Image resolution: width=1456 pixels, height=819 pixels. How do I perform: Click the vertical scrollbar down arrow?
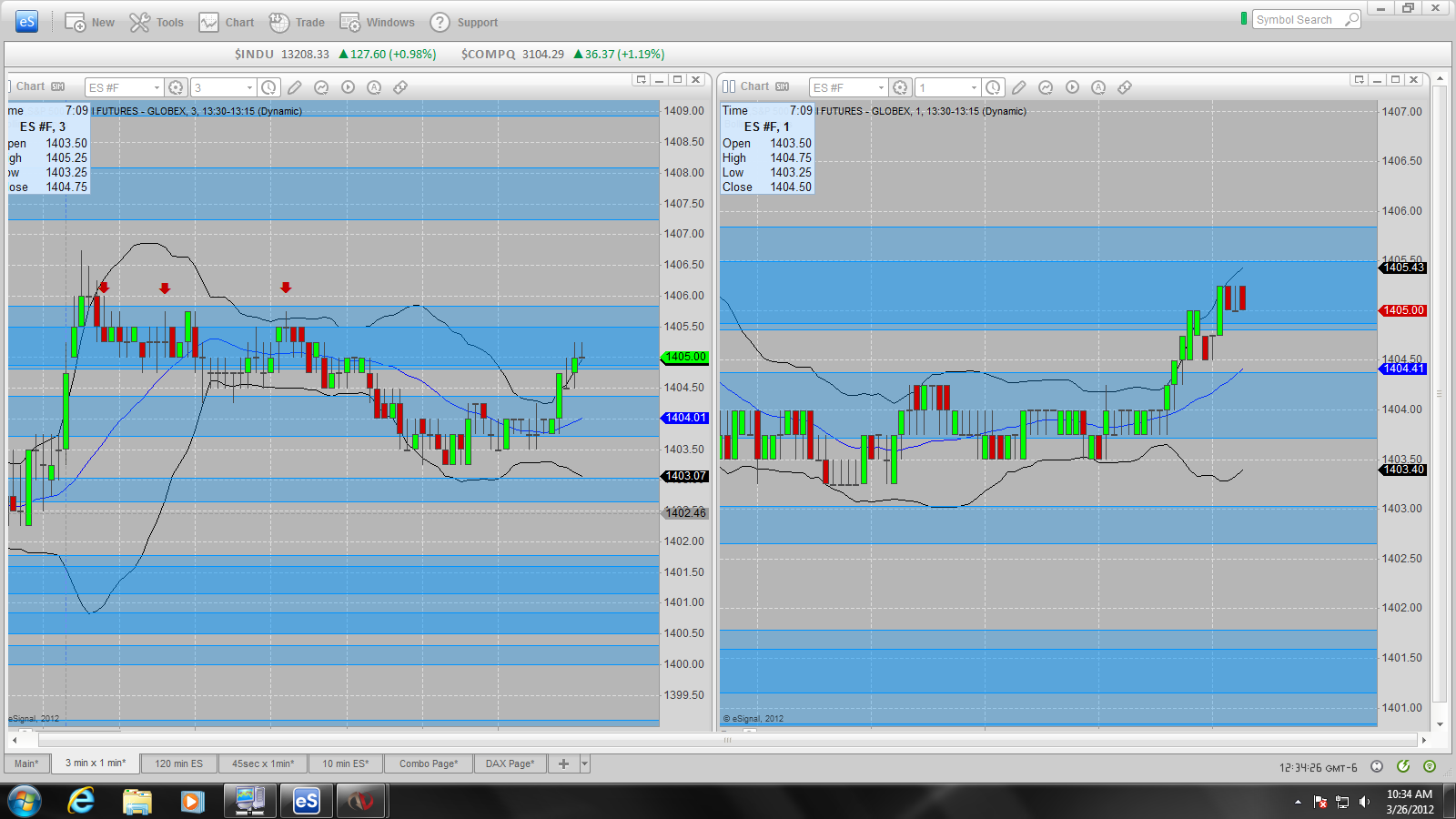(1440, 724)
